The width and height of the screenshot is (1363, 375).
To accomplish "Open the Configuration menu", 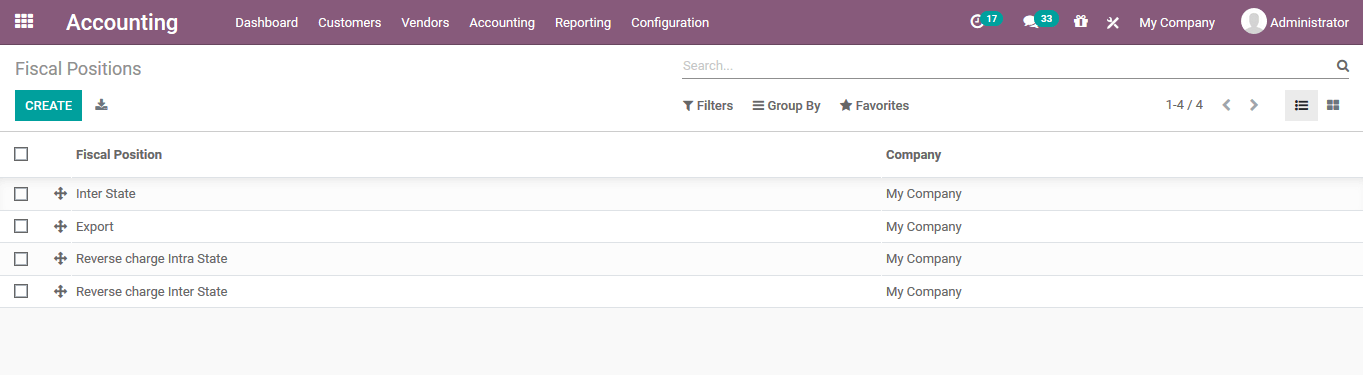I will [x=670, y=22].
